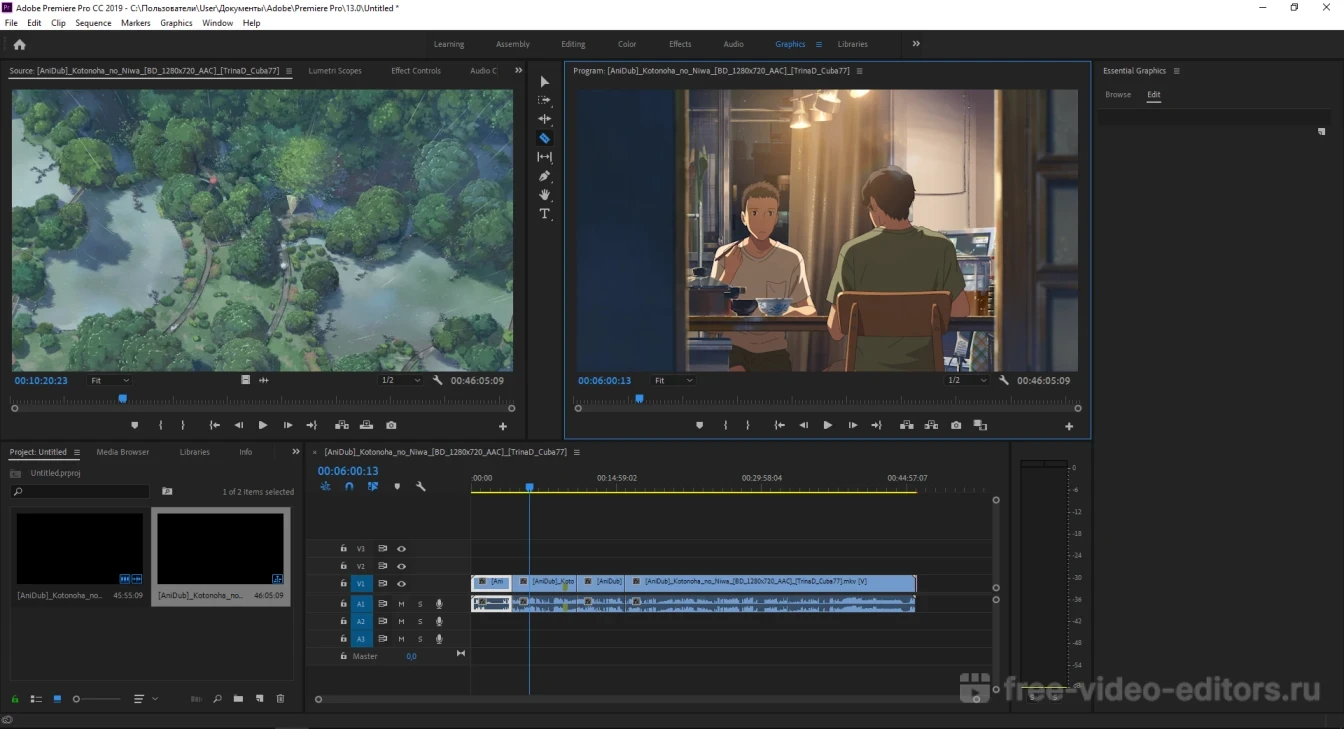
Task: Open Source monitor 1/2 resolution dropdown
Action: coord(401,380)
